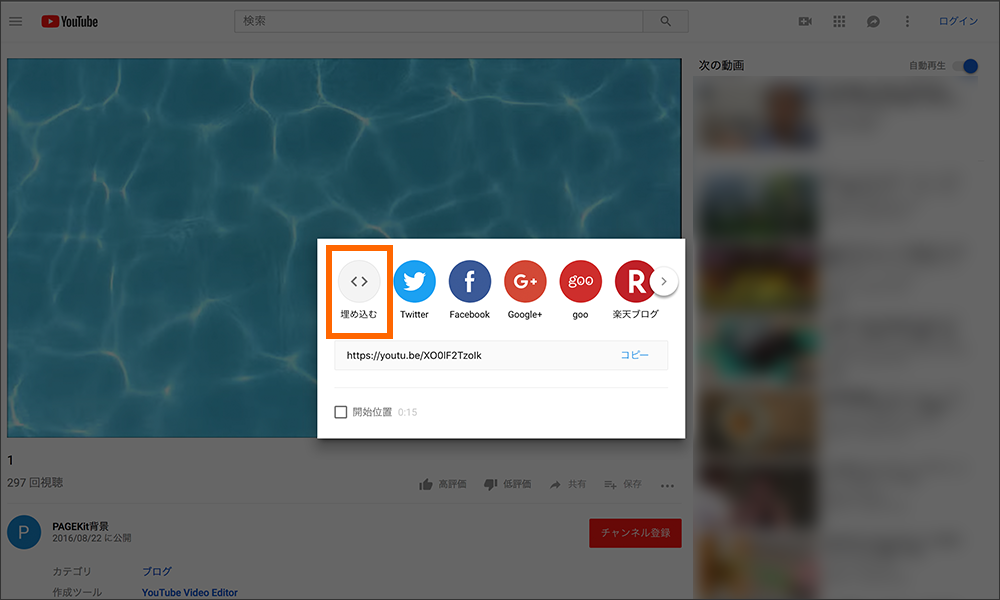The image size is (1000, 600).
Task: Save the video with 保存 button
Action: pos(623,485)
